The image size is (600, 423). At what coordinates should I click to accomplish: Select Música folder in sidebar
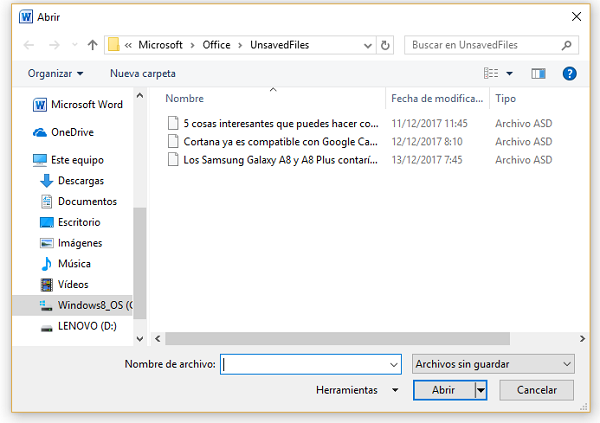click(75, 264)
